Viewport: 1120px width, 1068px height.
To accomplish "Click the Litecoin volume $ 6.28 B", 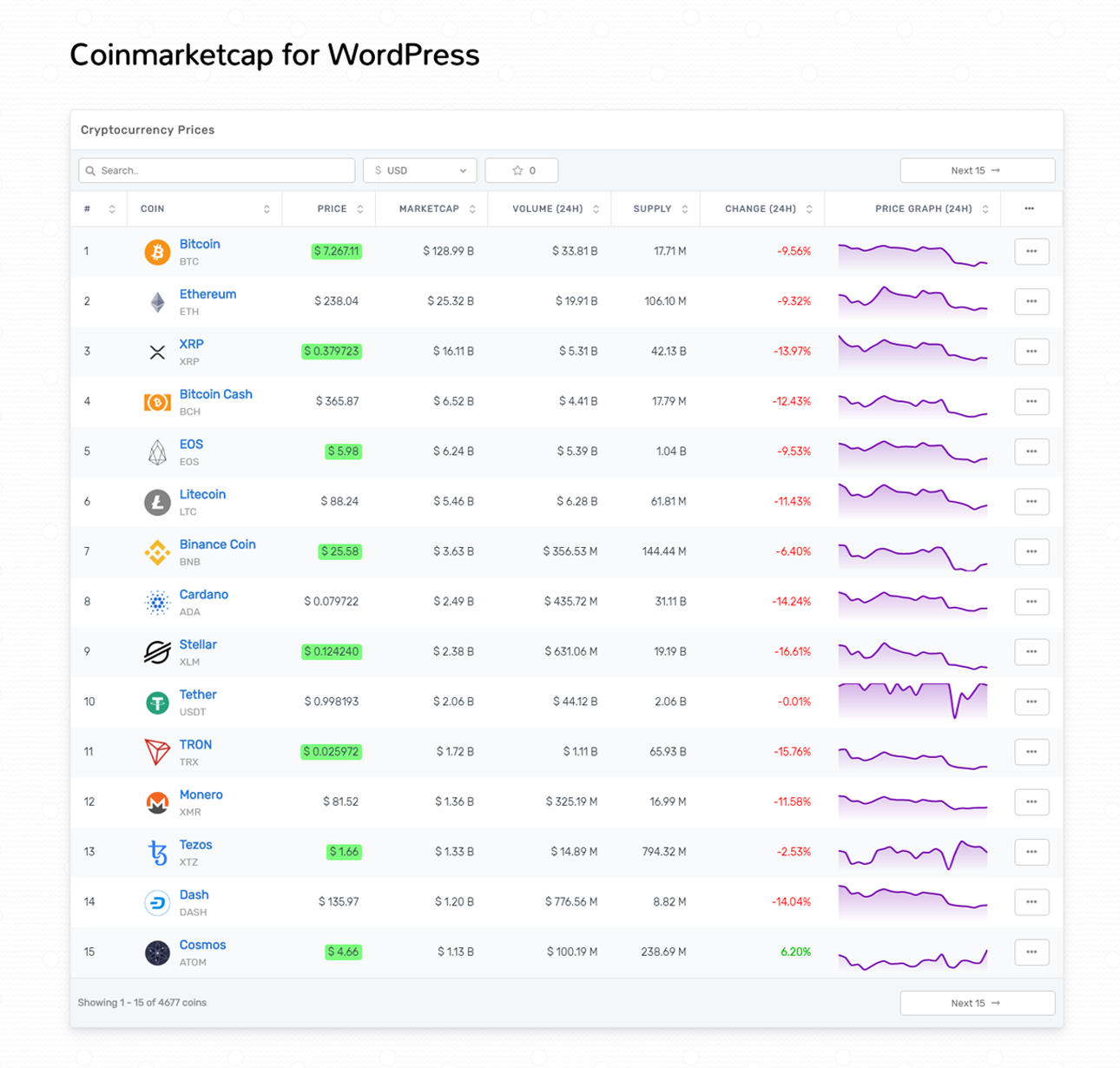I will [577, 501].
